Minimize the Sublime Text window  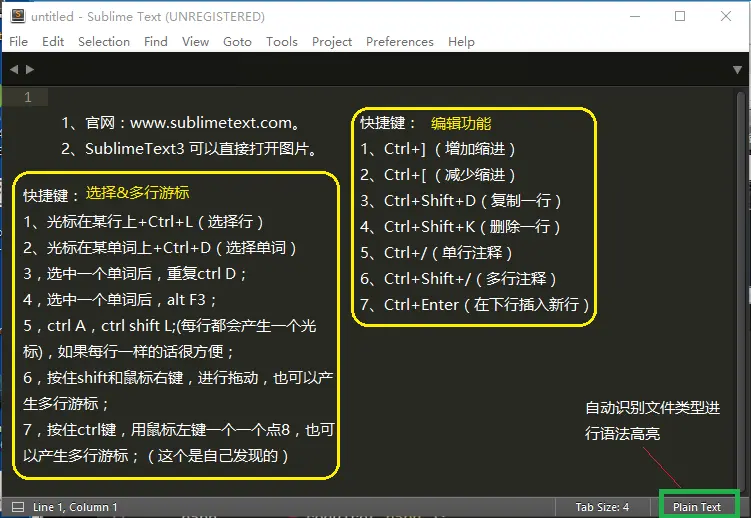pyautogui.click(x=635, y=16)
